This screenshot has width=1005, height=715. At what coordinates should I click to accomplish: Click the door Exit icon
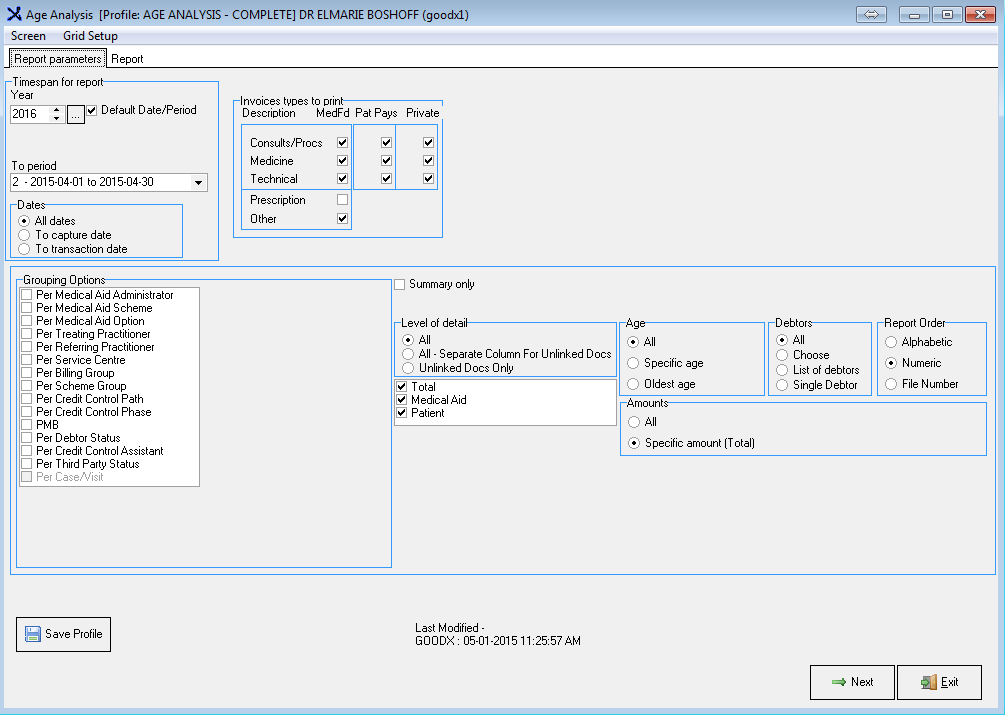pos(928,682)
